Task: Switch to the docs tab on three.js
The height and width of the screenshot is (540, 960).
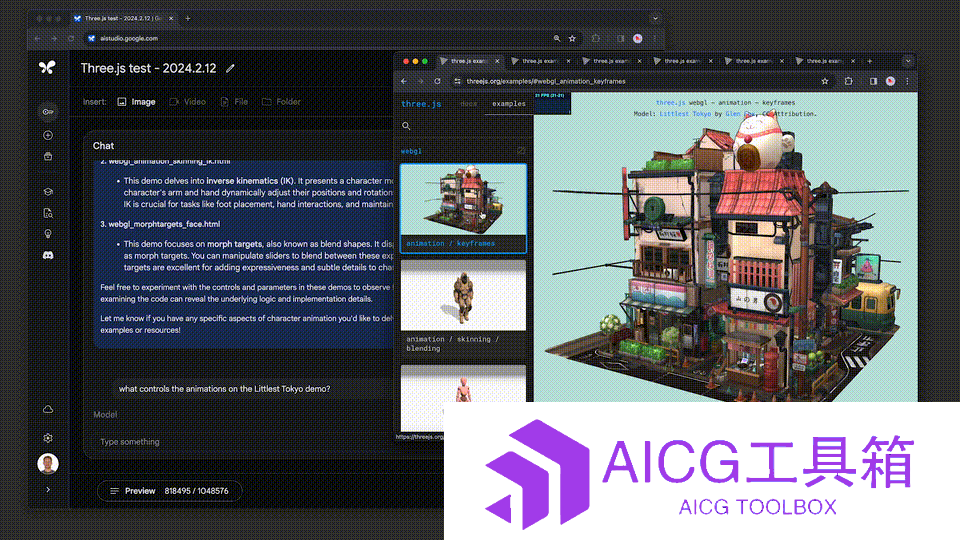Action: 468,104
